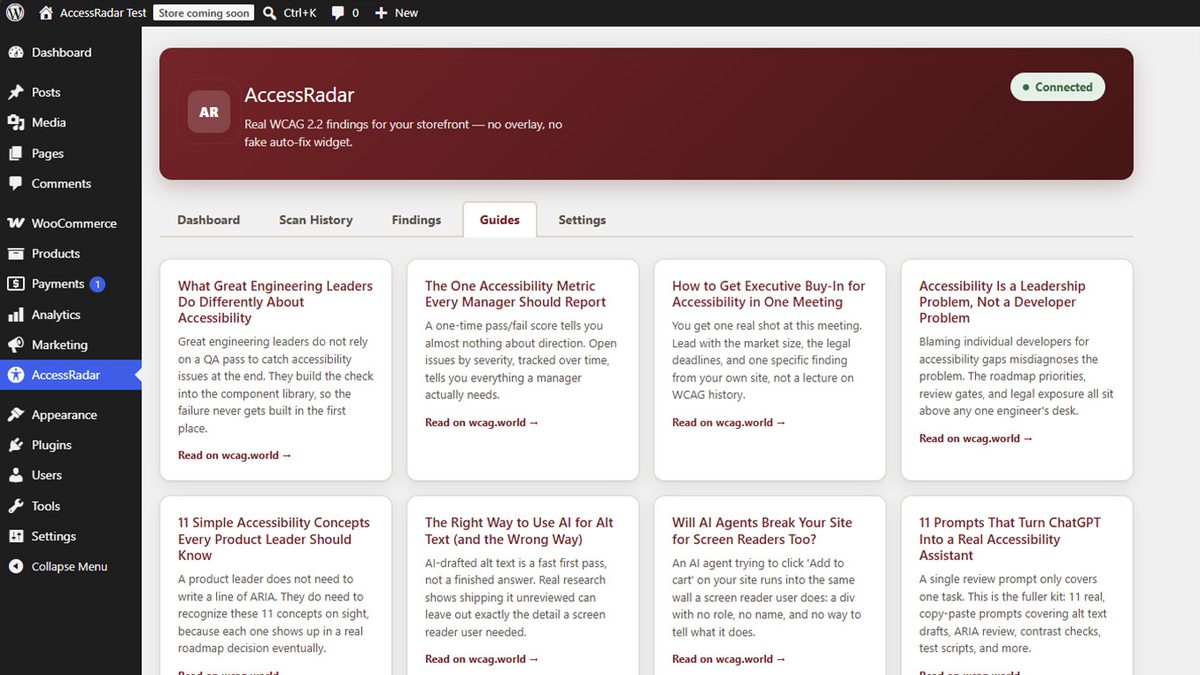The image size is (1200, 675).
Task: Click the home icon beside AccessRadar Test
Action: click(x=46, y=13)
